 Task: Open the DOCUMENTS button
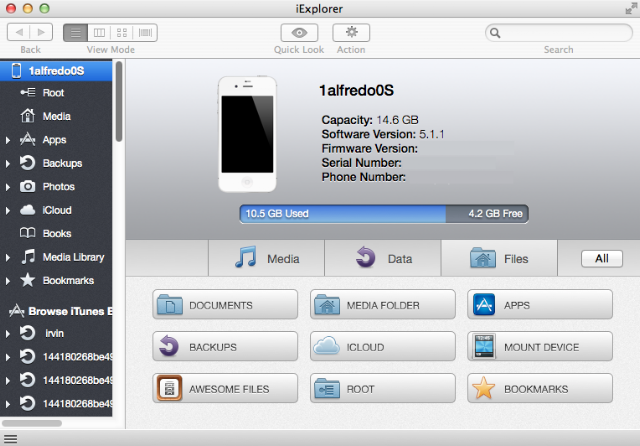[225, 305]
